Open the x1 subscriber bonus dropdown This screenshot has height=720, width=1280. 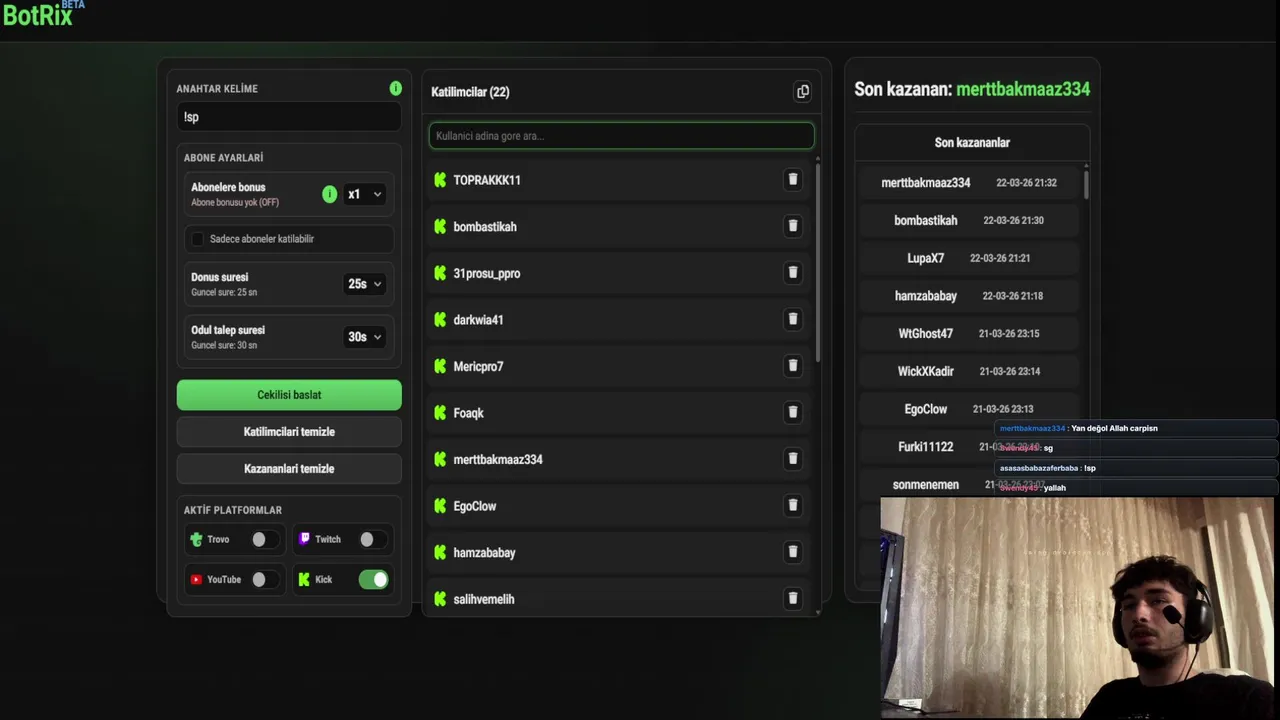[x=364, y=194]
